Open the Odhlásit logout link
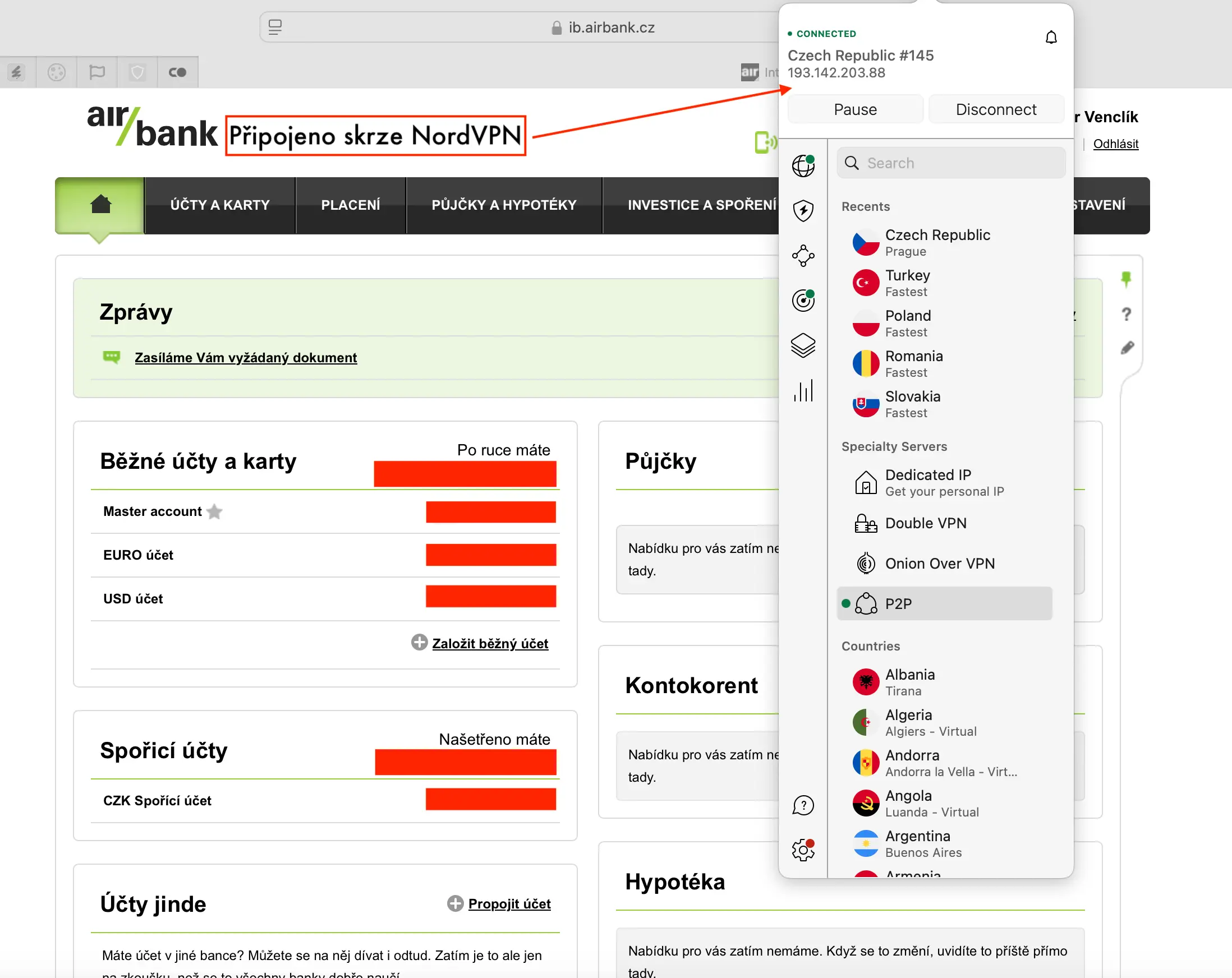 click(1115, 144)
